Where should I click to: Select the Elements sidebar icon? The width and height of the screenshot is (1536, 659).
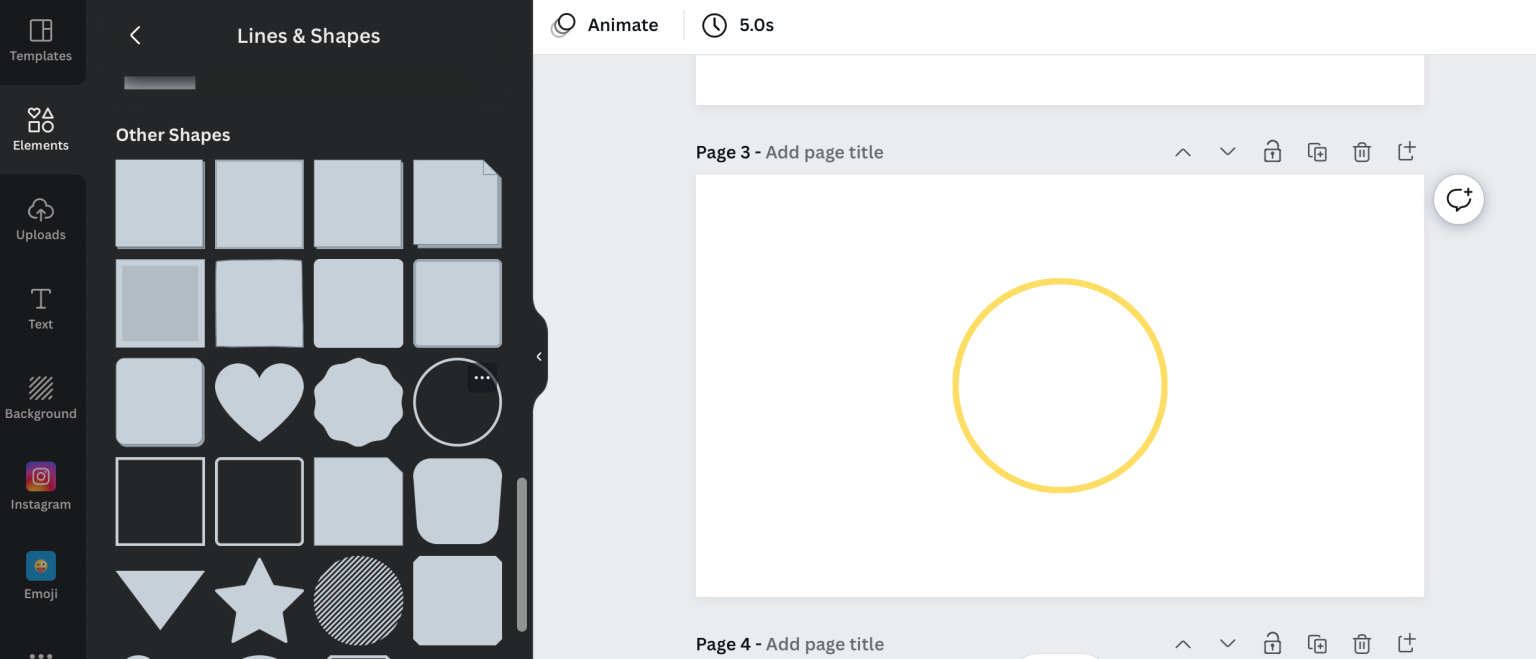pyautogui.click(x=41, y=128)
